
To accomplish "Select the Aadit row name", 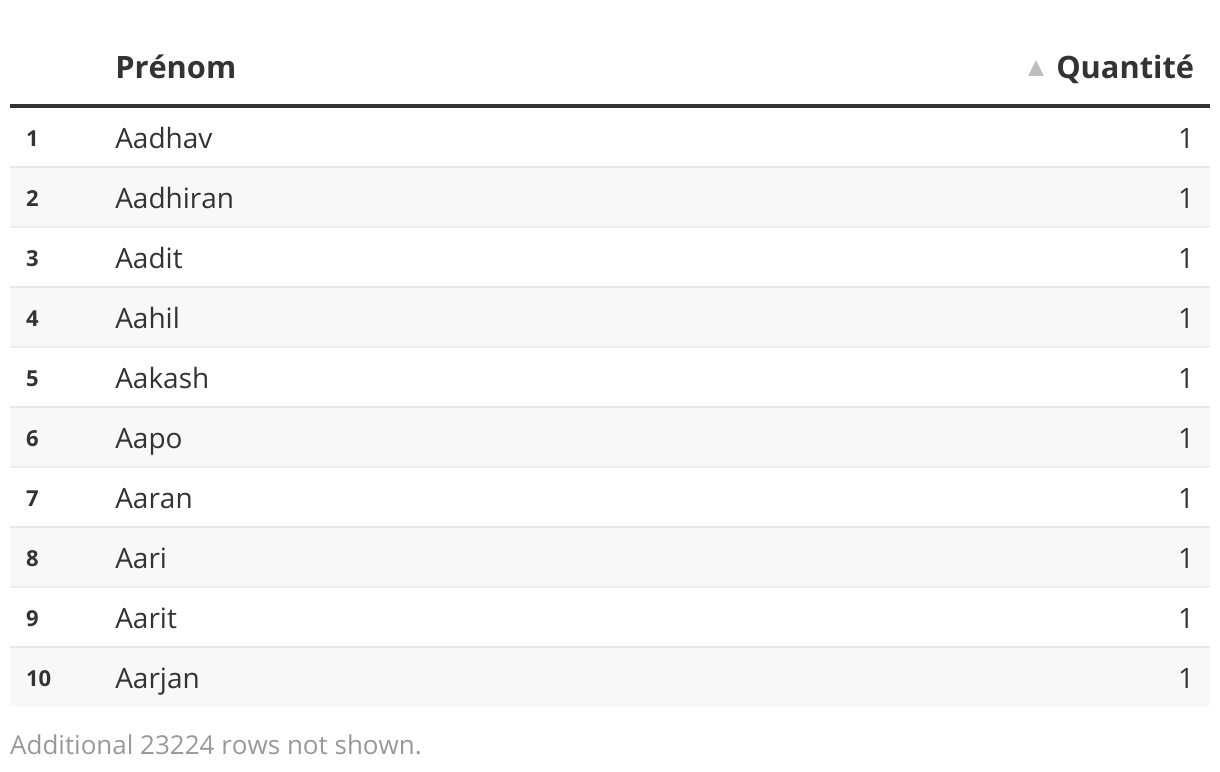I will (x=149, y=258).
